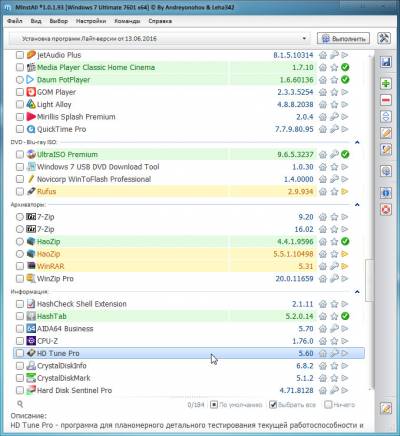Open the Выбор menu
The height and width of the screenshot is (436, 400).
59,21
